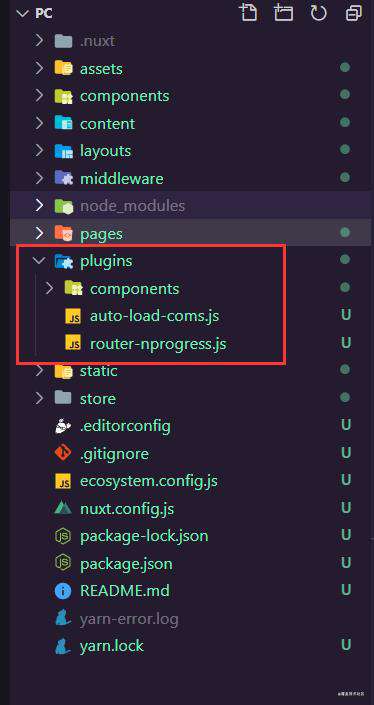Click the New File icon in explorer header
This screenshot has width=374, height=705.
click(x=248, y=13)
